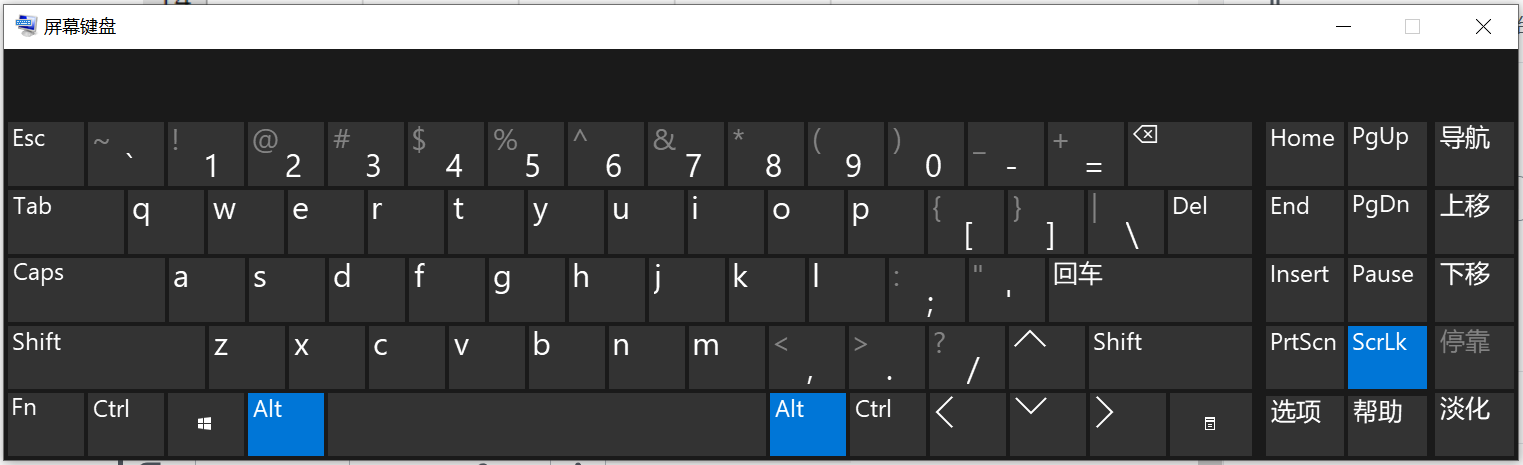Viewport: 1523px width, 465px height.
Task: Click the On-Screen Keyboard title bar icon
Action: (26, 27)
